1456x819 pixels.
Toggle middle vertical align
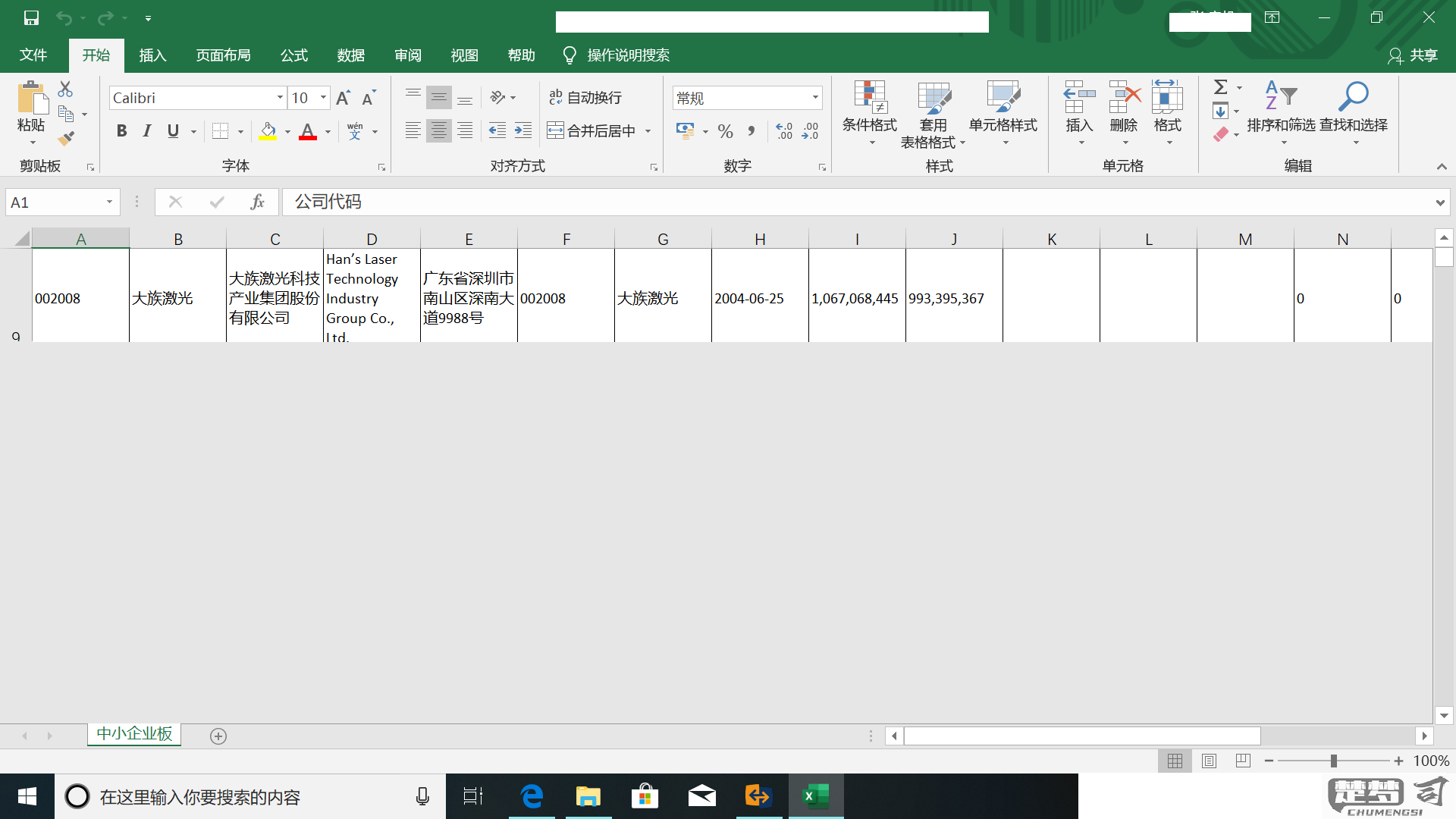pos(438,97)
